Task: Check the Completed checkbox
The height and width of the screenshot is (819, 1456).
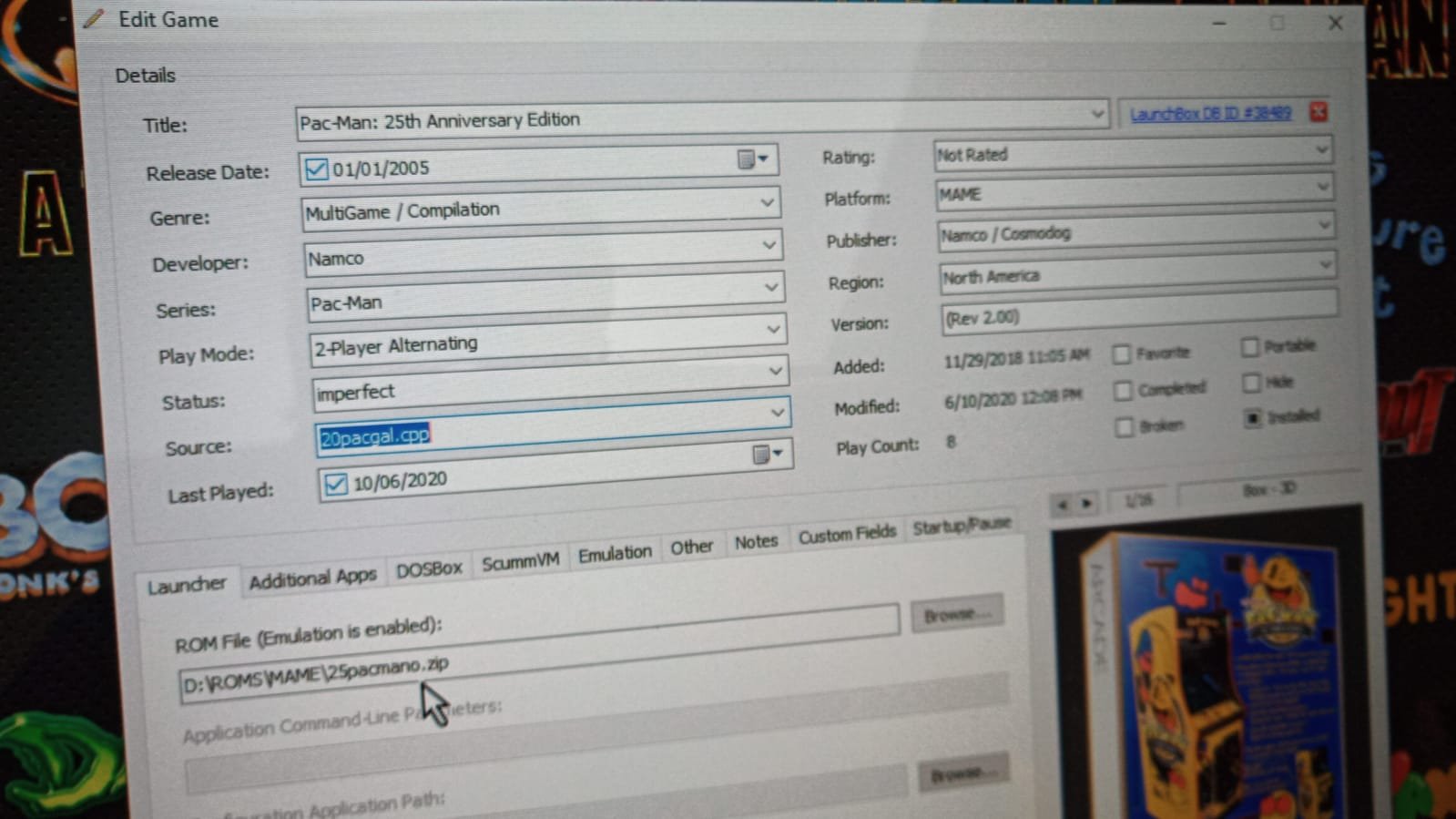Action: click(1123, 391)
